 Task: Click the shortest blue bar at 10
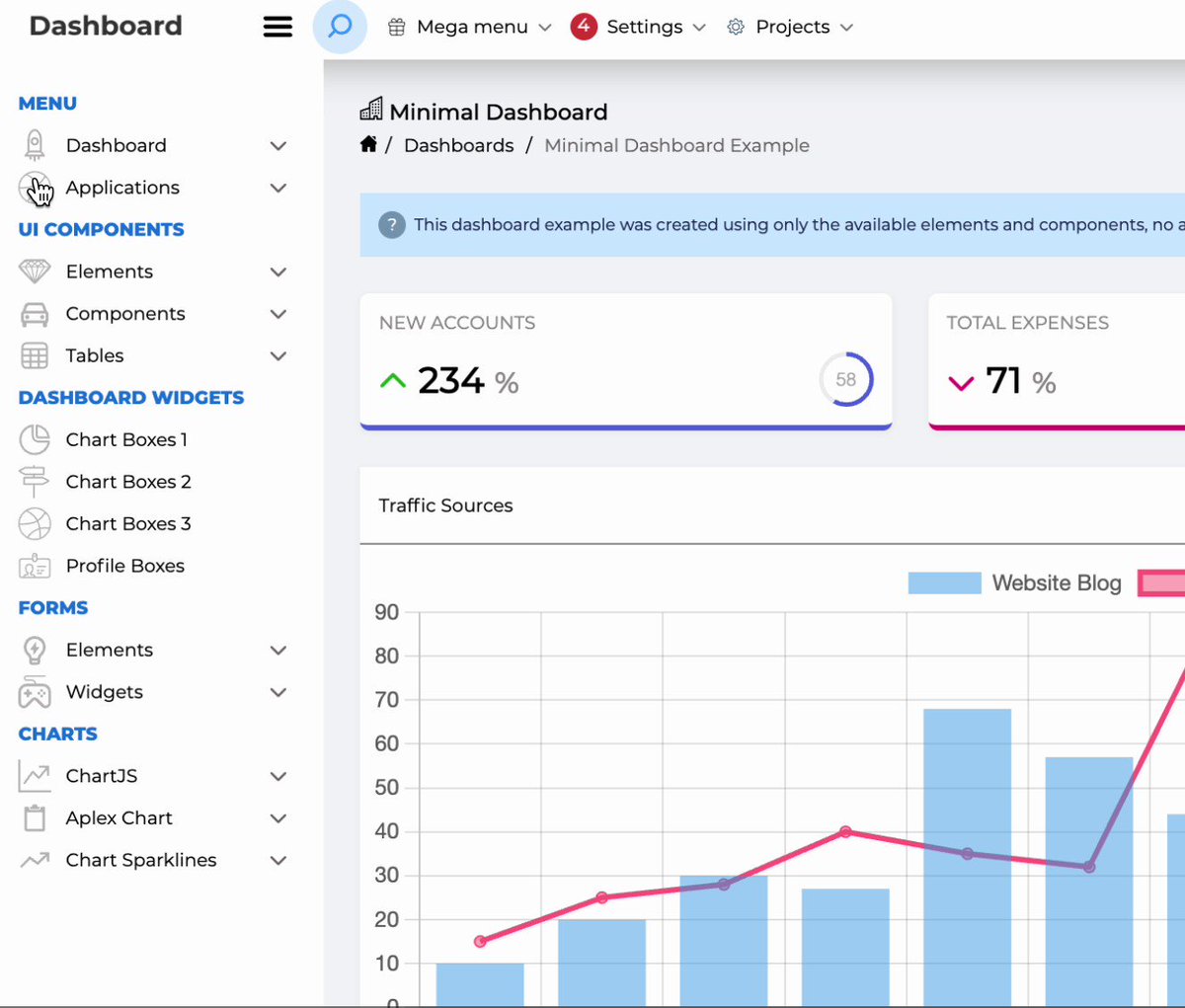pyautogui.click(x=480, y=984)
